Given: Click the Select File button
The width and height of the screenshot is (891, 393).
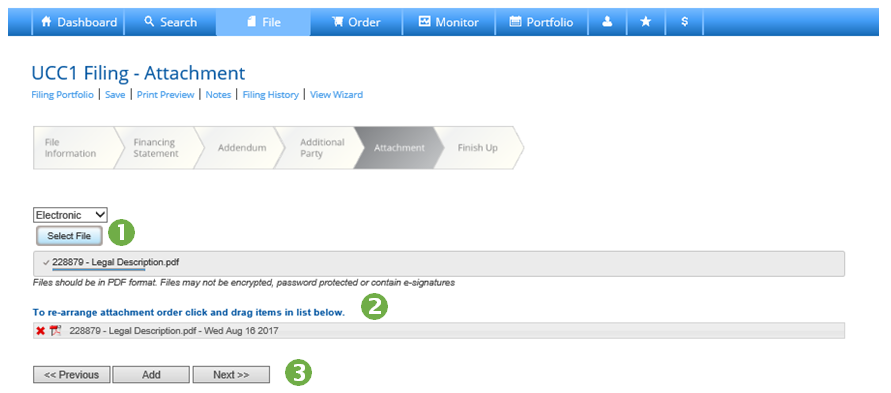Looking at the screenshot, I should click(x=69, y=236).
